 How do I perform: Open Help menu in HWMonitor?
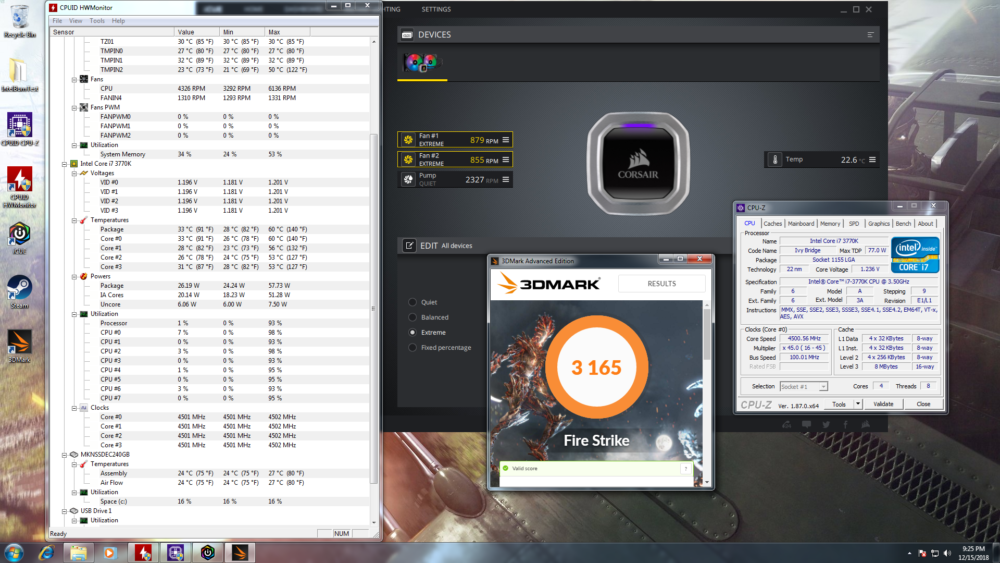coord(118,21)
